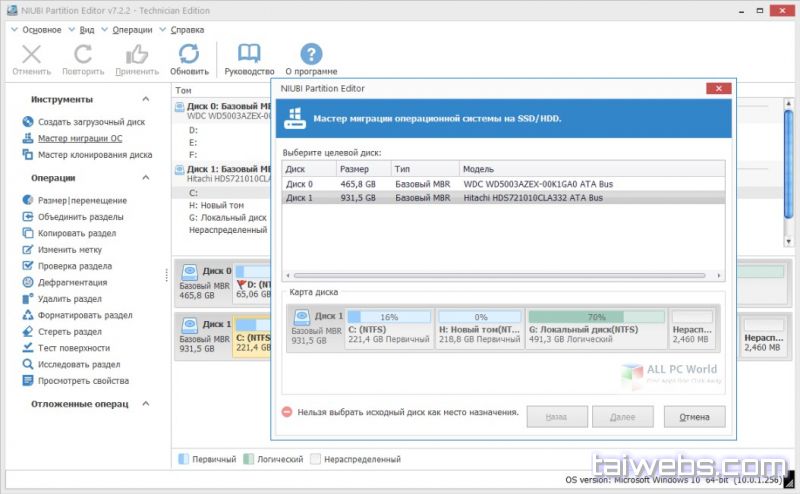Image resolution: width=800 pixels, height=494 pixels.
Task: Sort by the Тип column header
Action: tap(425, 169)
